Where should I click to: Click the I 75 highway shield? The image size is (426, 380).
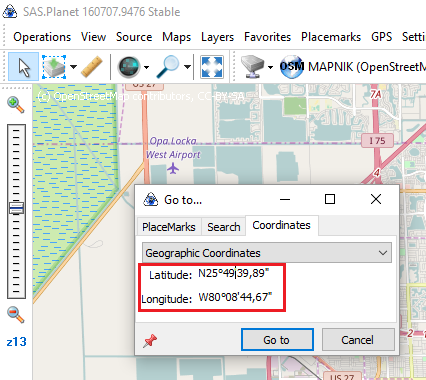(x=377, y=141)
